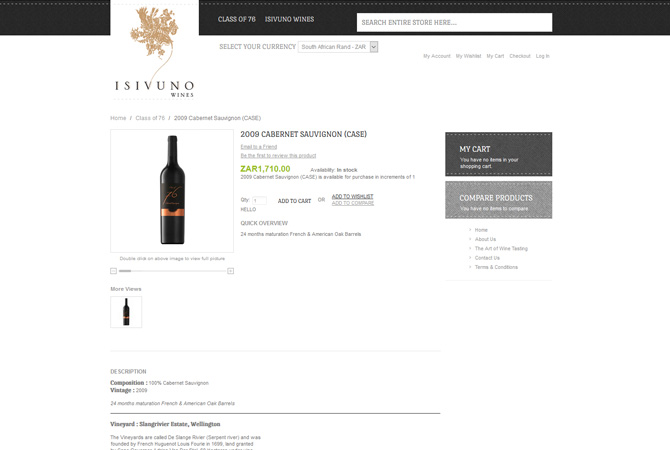This screenshot has width=670, height=450.
Task: Open the Isivuno Wines menu item
Action: [289, 19]
